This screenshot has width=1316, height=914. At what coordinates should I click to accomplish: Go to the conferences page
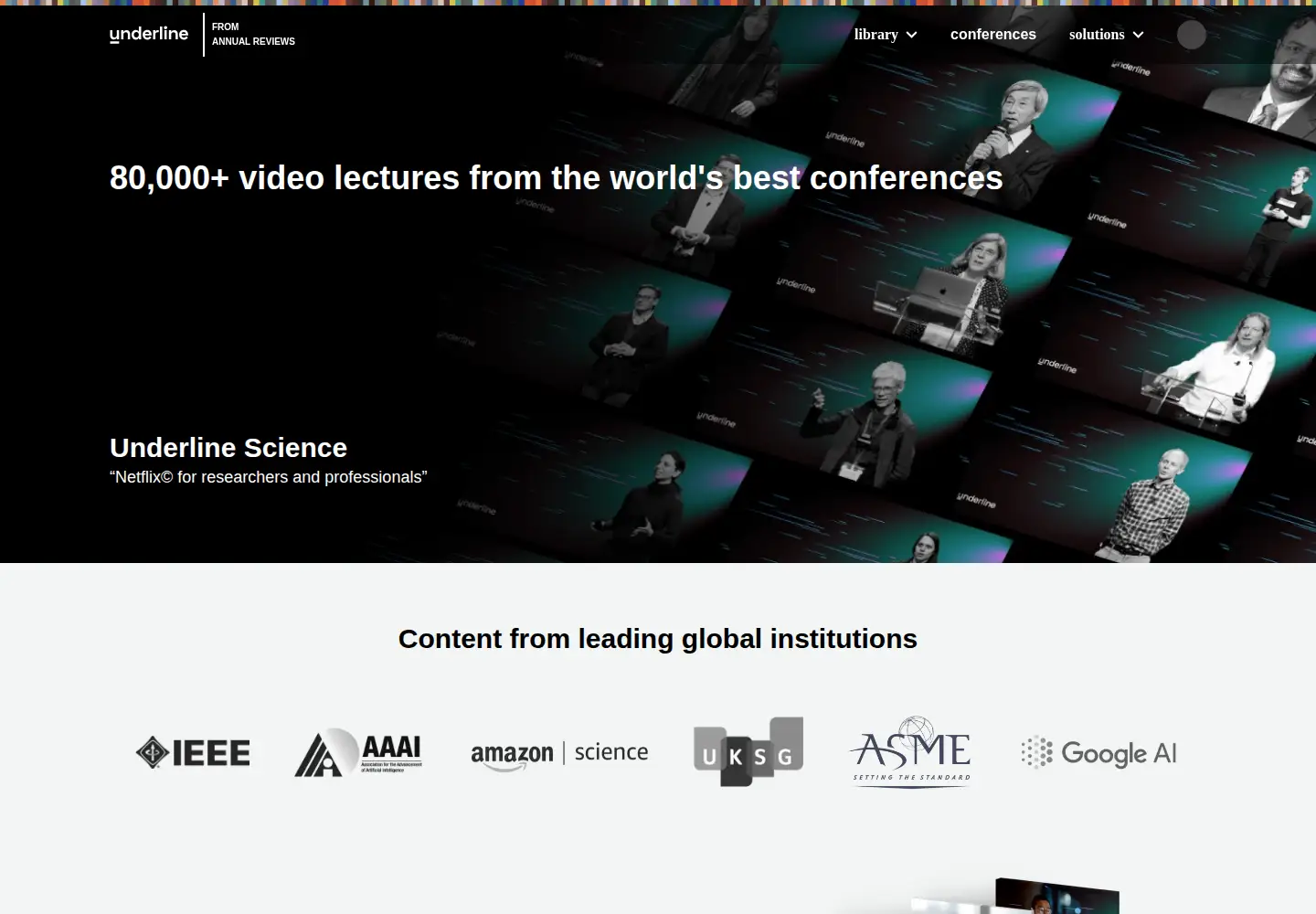click(x=993, y=35)
